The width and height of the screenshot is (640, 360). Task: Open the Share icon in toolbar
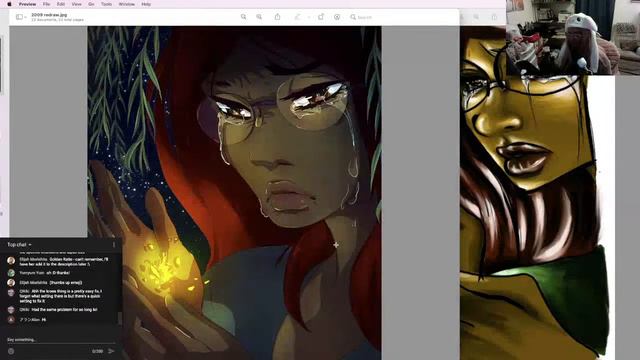277,17
